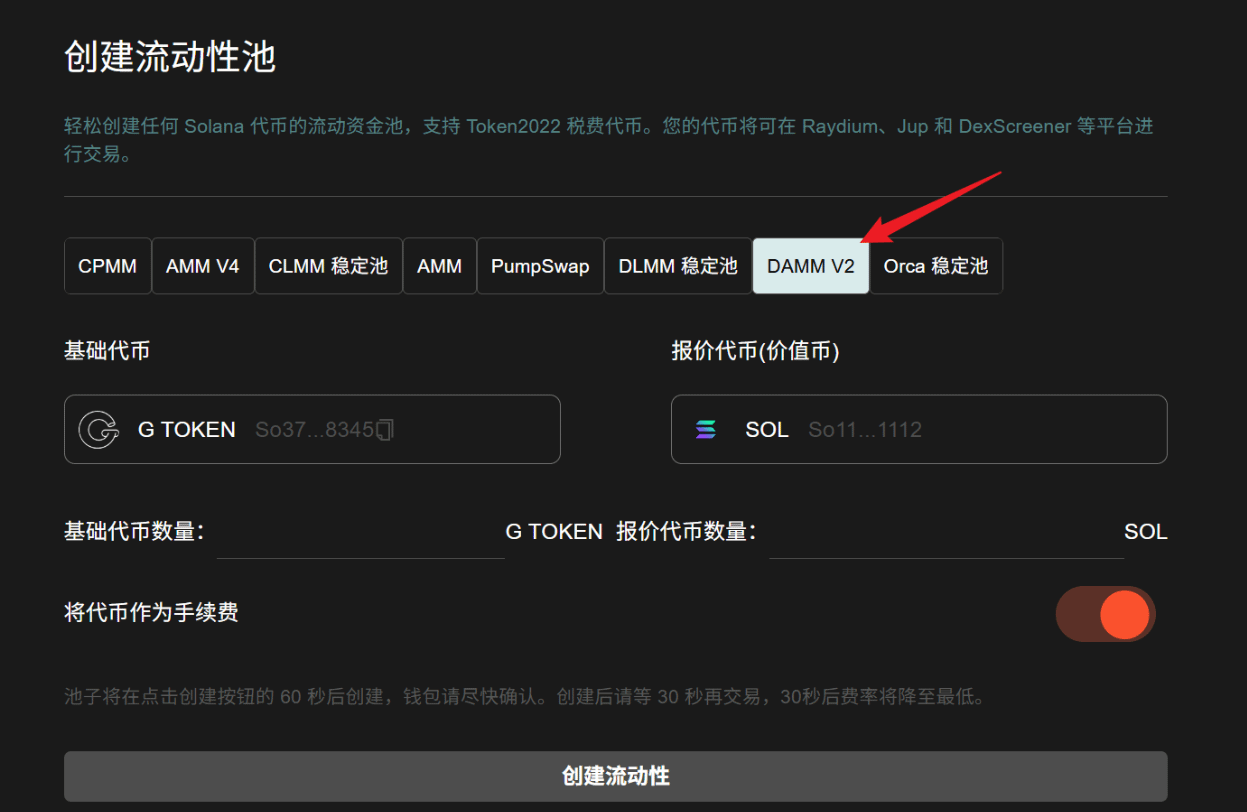This screenshot has height=812, width=1247.
Task: Open the base token G TOKEN selector
Action: (312, 429)
